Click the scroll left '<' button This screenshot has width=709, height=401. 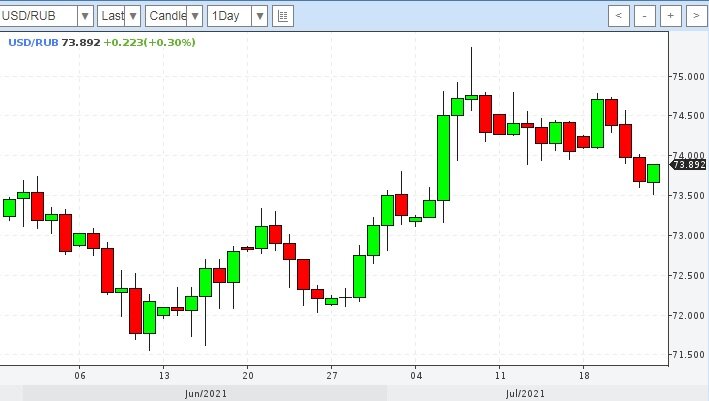coord(619,16)
